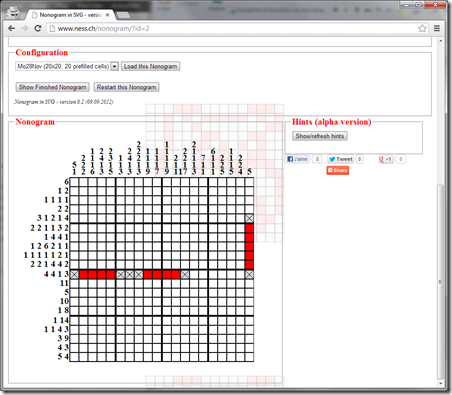Bookmark page with the star icon
452x395 pixels.
coord(422,28)
